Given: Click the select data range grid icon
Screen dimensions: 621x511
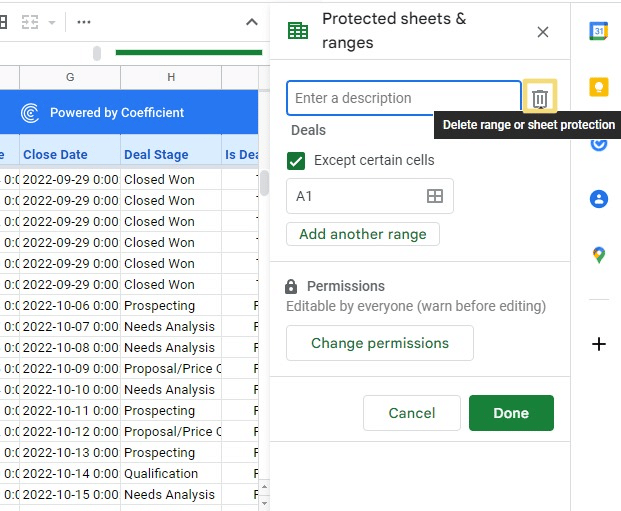Looking at the screenshot, I should (x=435, y=197).
